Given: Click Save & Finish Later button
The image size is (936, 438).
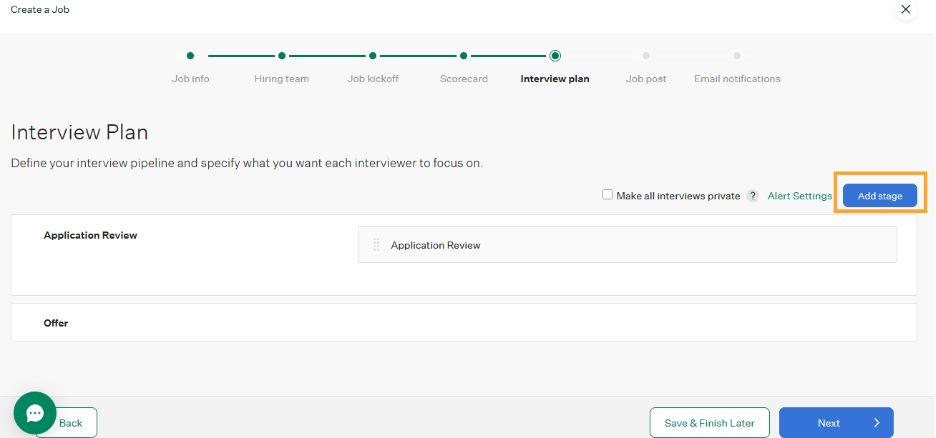Looking at the screenshot, I should (709, 423).
